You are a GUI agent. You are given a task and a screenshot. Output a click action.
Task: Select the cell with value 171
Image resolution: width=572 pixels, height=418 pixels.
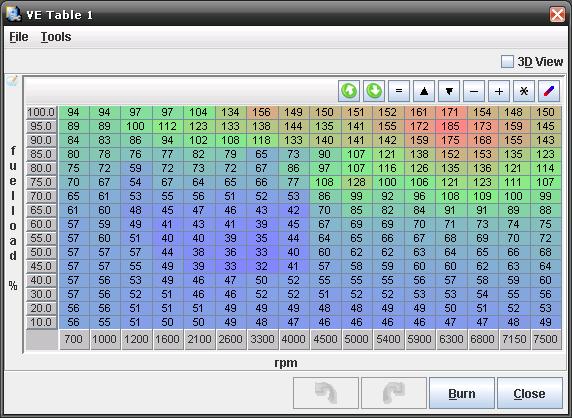pyautogui.click(x=451, y=112)
